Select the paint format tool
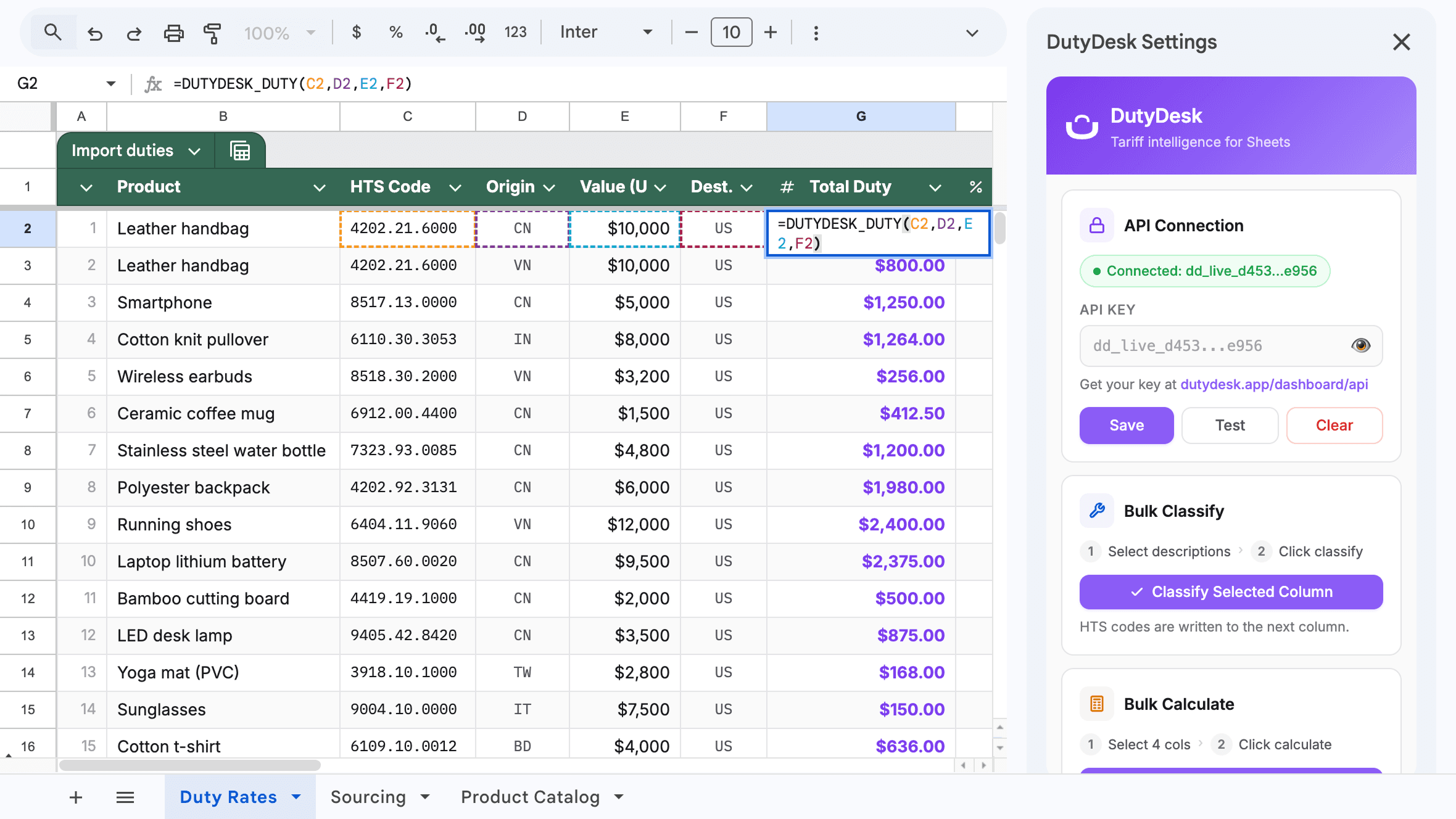Viewport: 1456px width, 819px height. (212, 32)
